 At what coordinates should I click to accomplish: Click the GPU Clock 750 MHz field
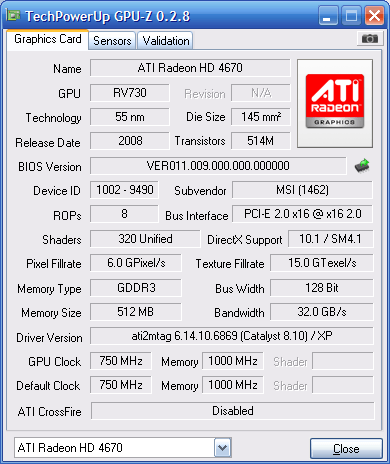(x=121, y=361)
